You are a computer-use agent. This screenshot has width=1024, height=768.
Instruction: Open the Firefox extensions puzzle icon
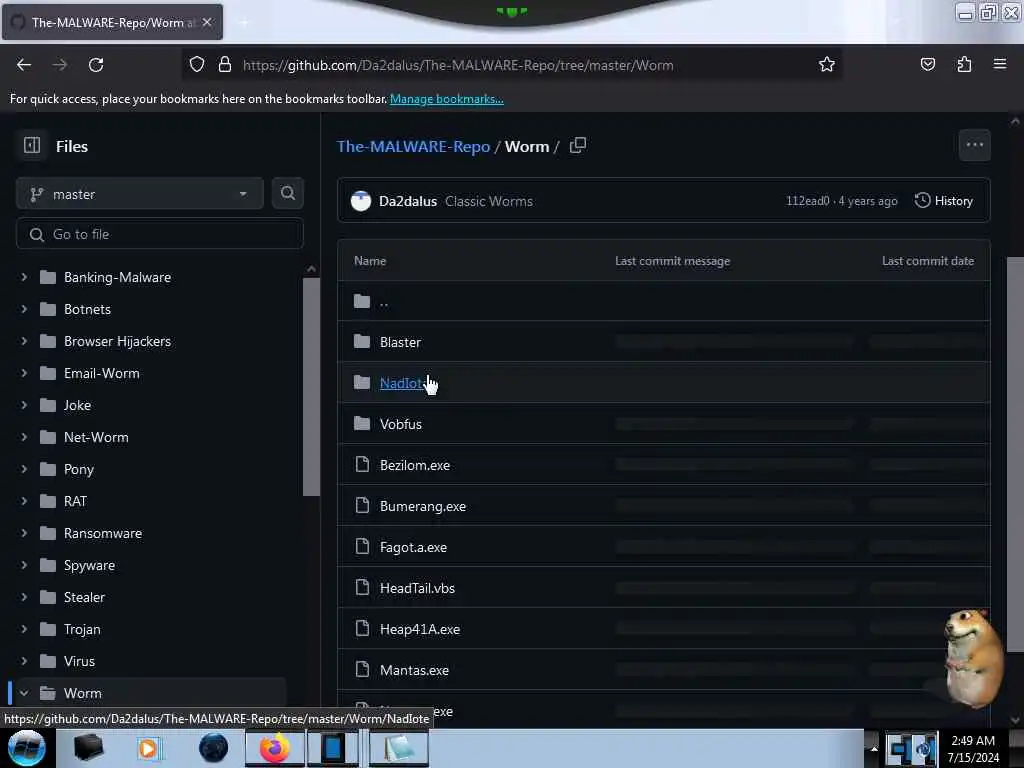tap(964, 64)
